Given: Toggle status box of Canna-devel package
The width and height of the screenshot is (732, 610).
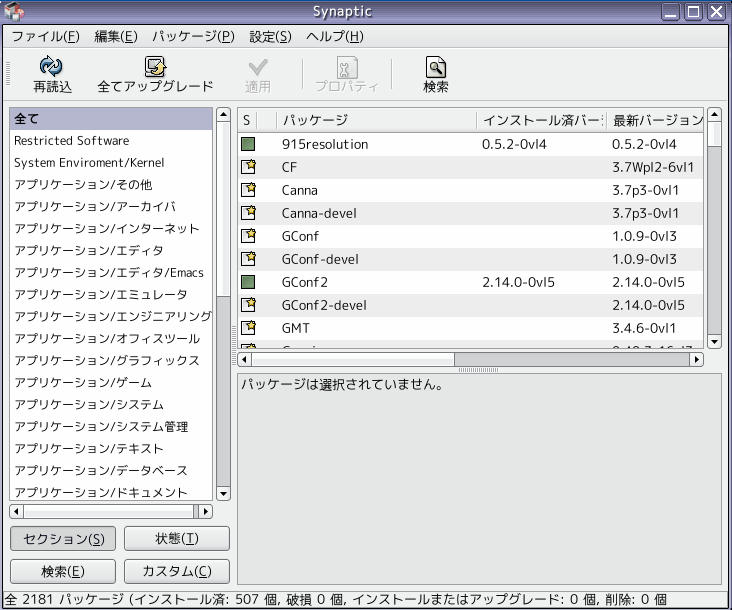Looking at the screenshot, I should [248, 212].
